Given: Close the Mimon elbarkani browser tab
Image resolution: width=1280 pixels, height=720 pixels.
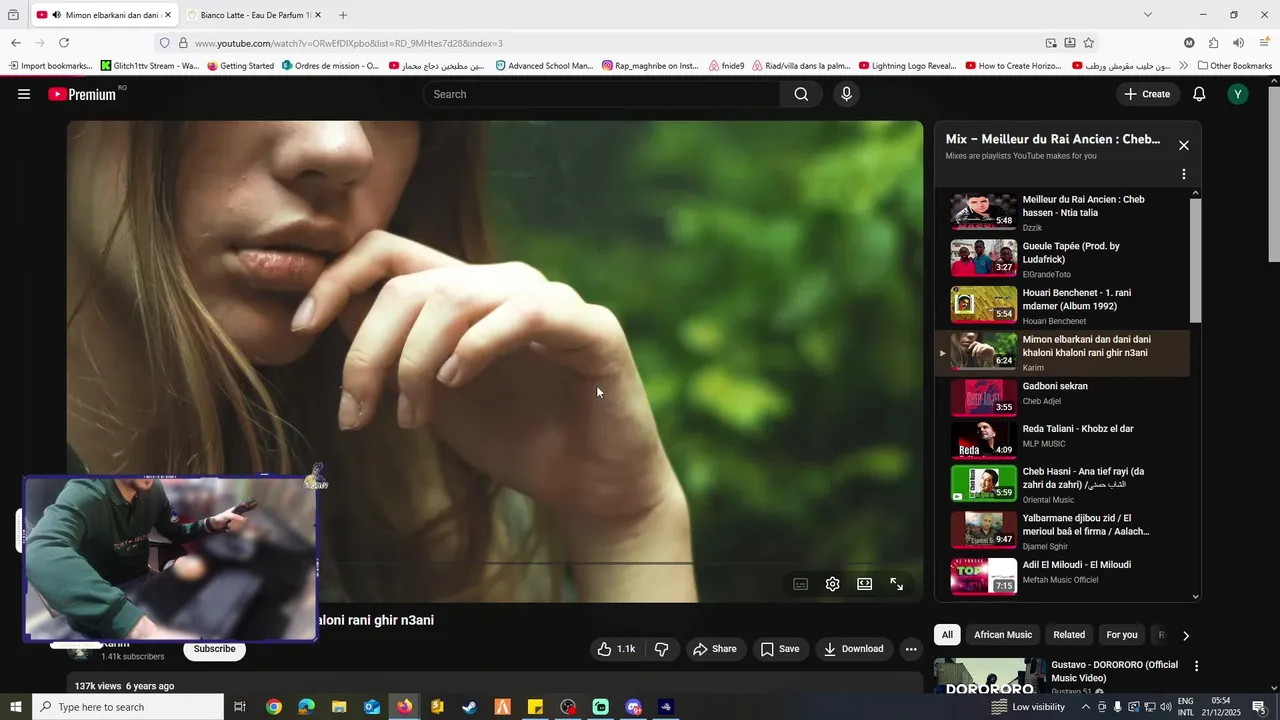Looking at the screenshot, I should [168, 15].
